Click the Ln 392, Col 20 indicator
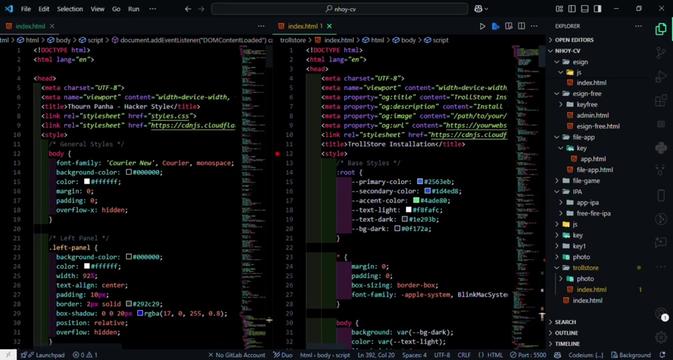Image resolution: width=673 pixels, height=360 pixels. point(375,355)
